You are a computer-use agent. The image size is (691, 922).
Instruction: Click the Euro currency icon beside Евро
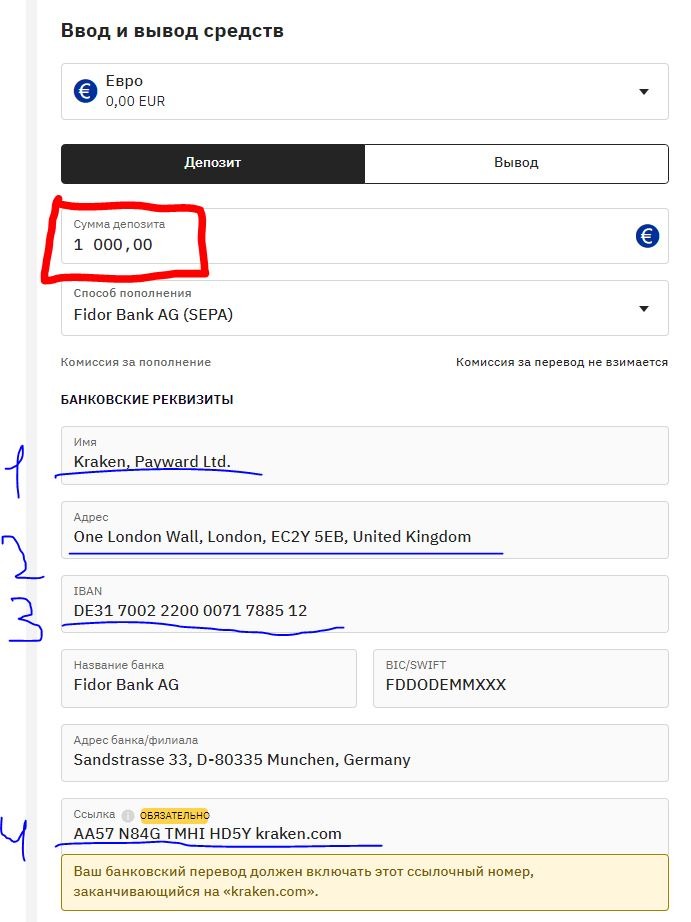point(85,91)
